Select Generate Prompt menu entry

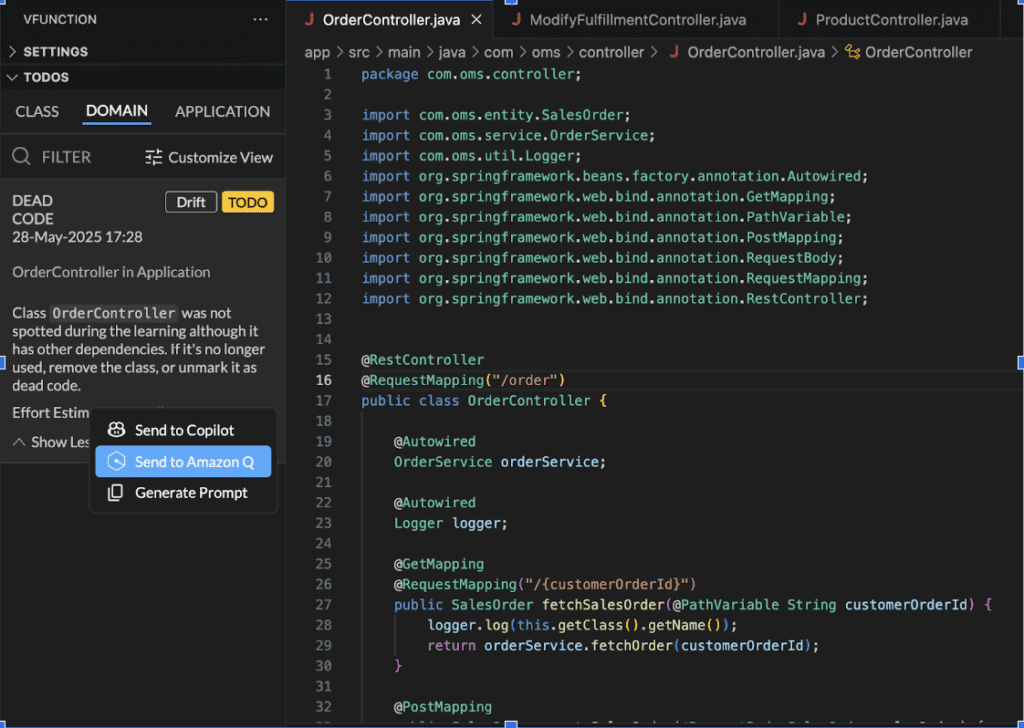[183, 493]
